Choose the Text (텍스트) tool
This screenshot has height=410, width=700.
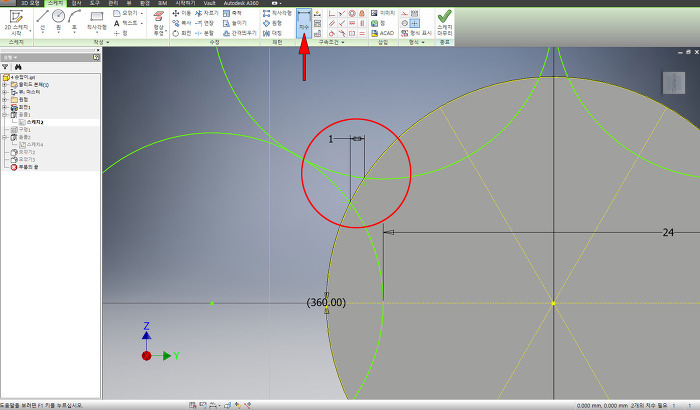[x=126, y=23]
